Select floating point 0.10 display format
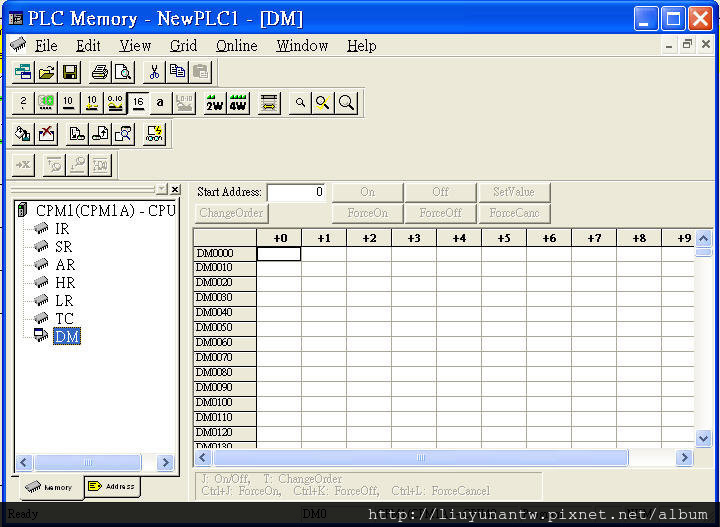720x527 pixels. [x=115, y=103]
